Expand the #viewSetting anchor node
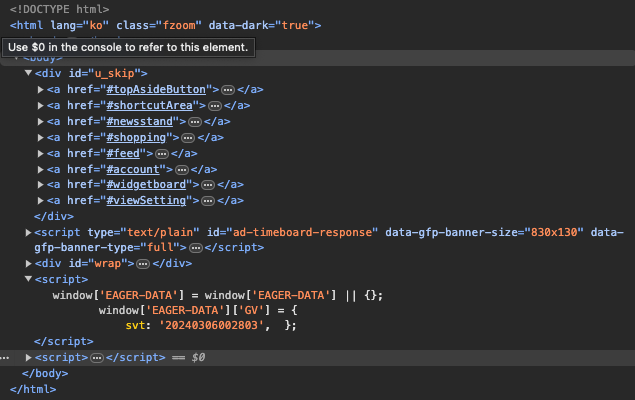The width and height of the screenshot is (635, 400). click(40, 200)
